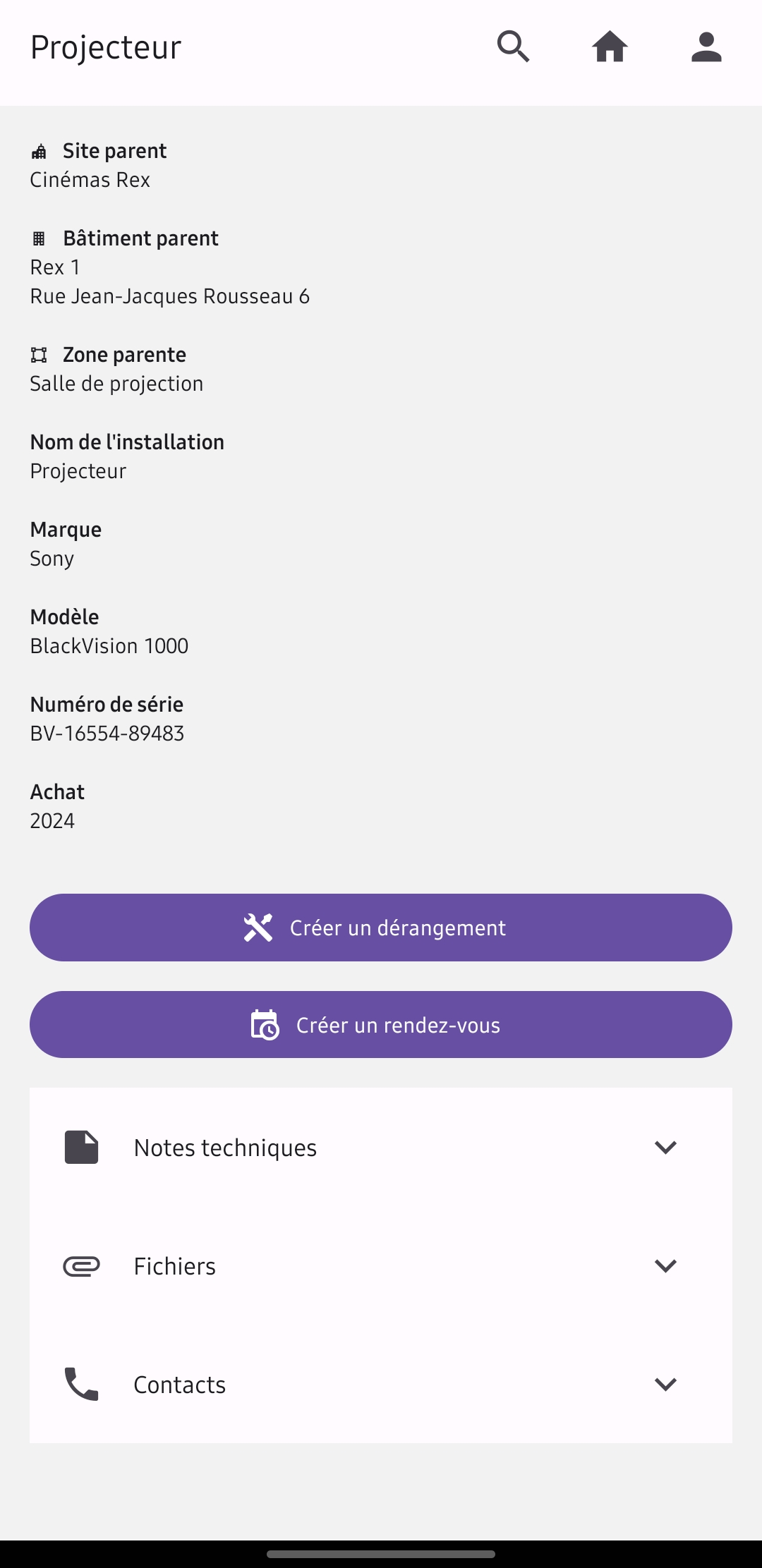Open the Notes techniques row label
Screen dimensions: 762x1568
click(x=225, y=1148)
